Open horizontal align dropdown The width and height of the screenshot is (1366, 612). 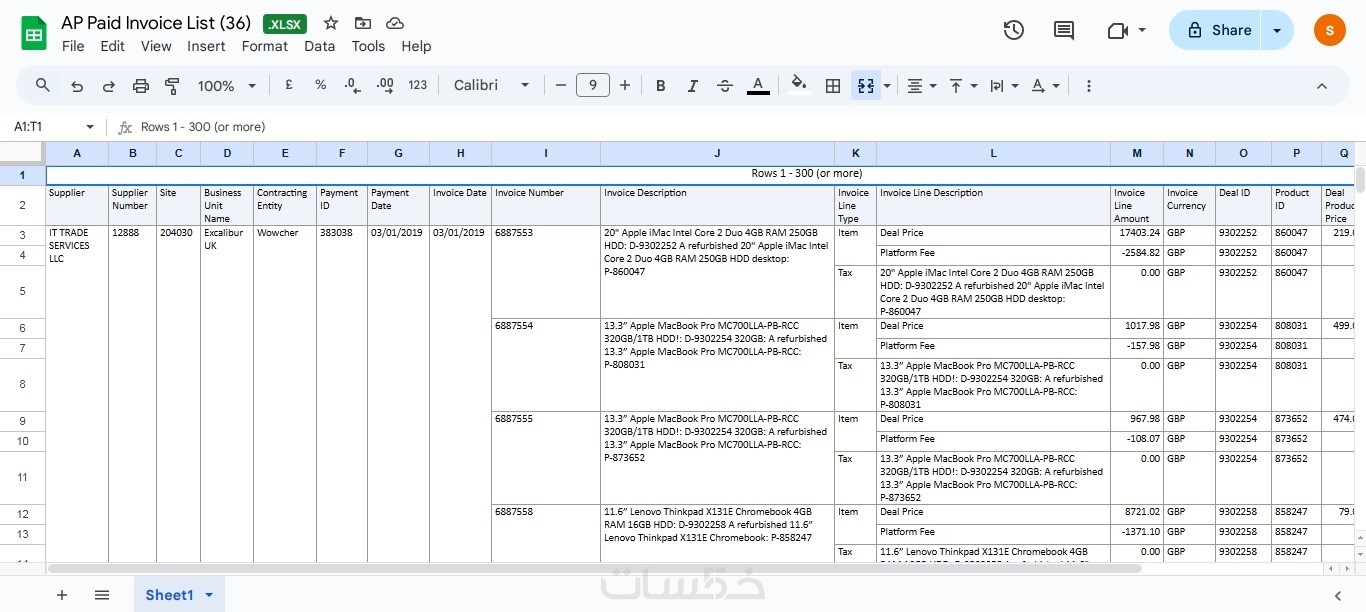pyautogui.click(x=921, y=86)
